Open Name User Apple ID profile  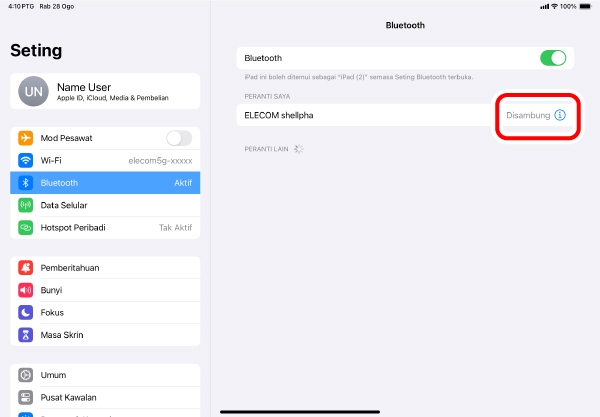[105, 91]
